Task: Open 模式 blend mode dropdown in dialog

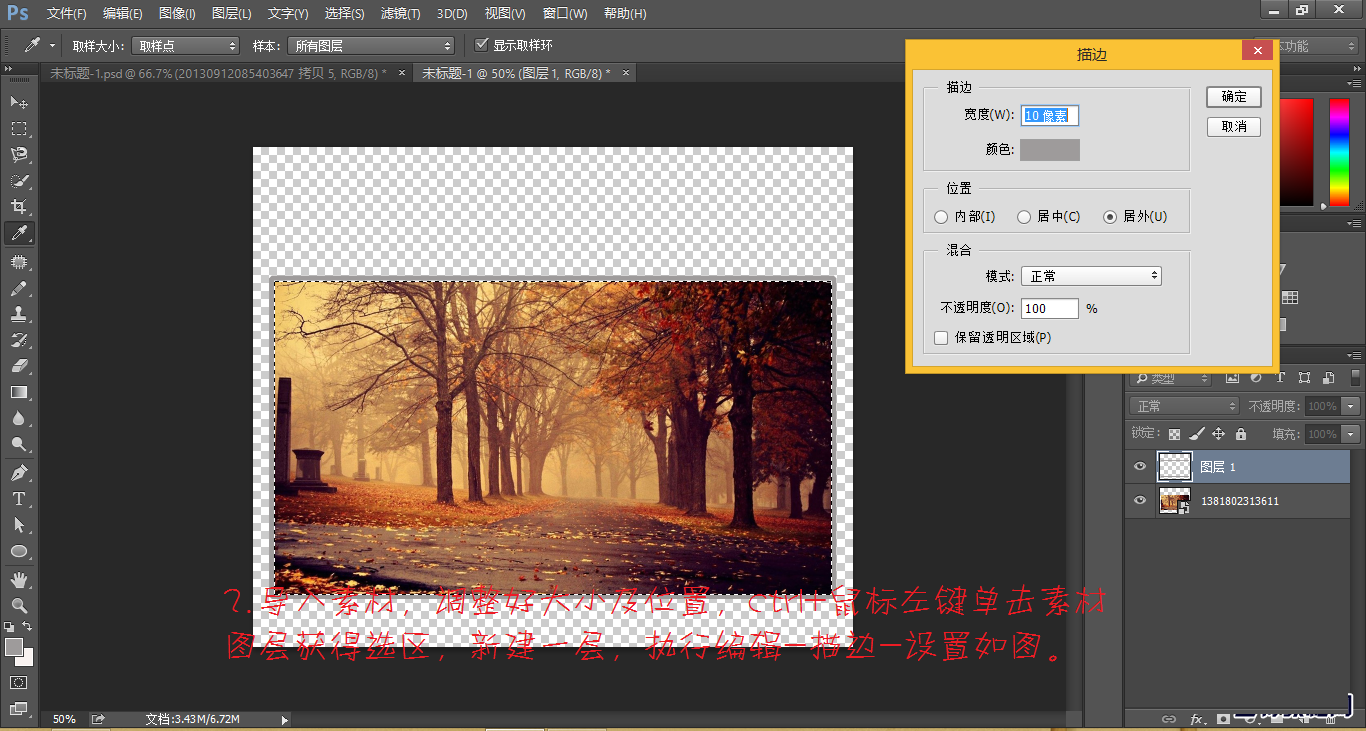Action: pyautogui.click(x=1091, y=276)
